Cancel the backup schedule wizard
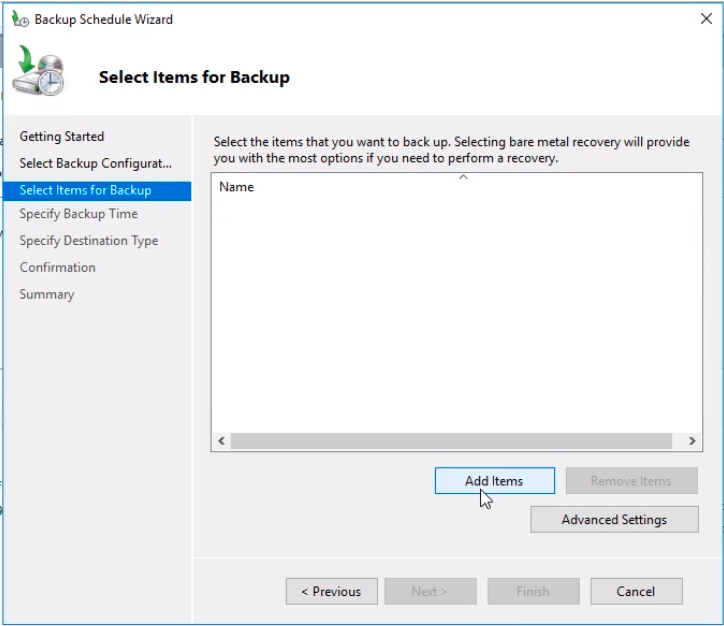Image resolution: width=724 pixels, height=626 pixels. [636, 592]
